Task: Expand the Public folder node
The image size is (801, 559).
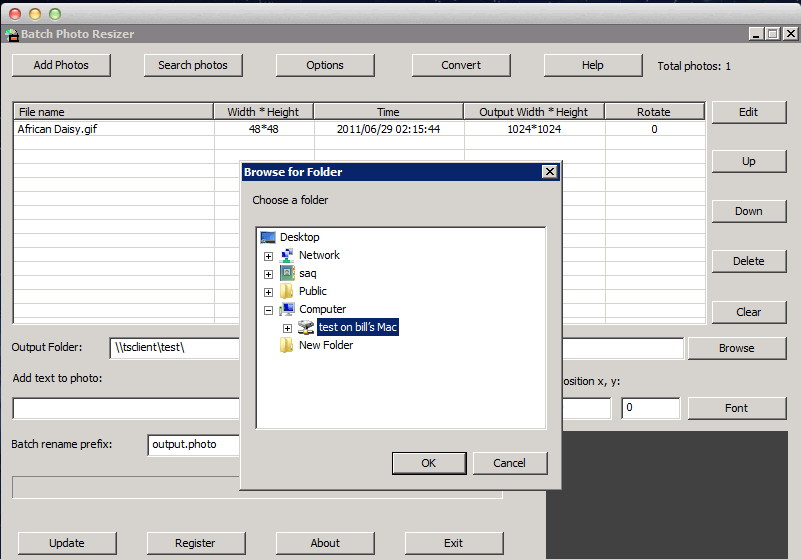Action: (268, 292)
